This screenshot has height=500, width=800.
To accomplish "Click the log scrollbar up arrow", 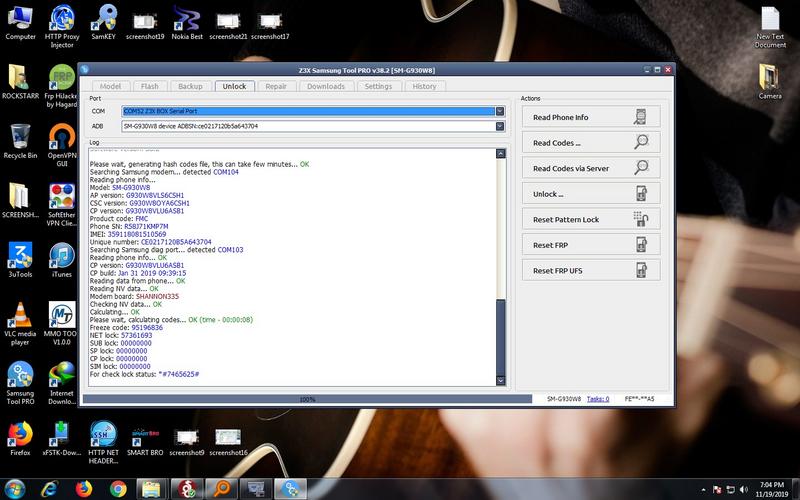I will (x=501, y=154).
